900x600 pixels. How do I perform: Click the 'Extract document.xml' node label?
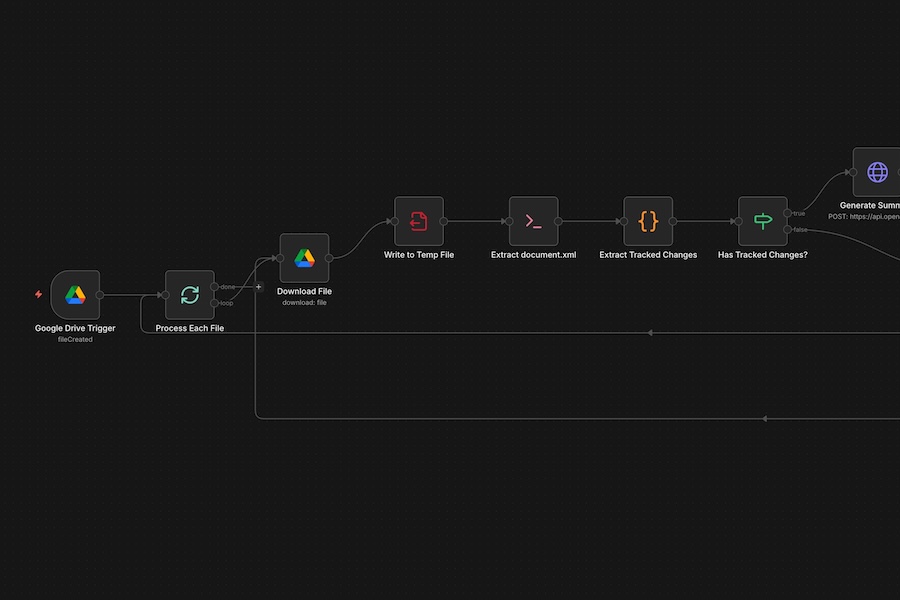(533, 255)
